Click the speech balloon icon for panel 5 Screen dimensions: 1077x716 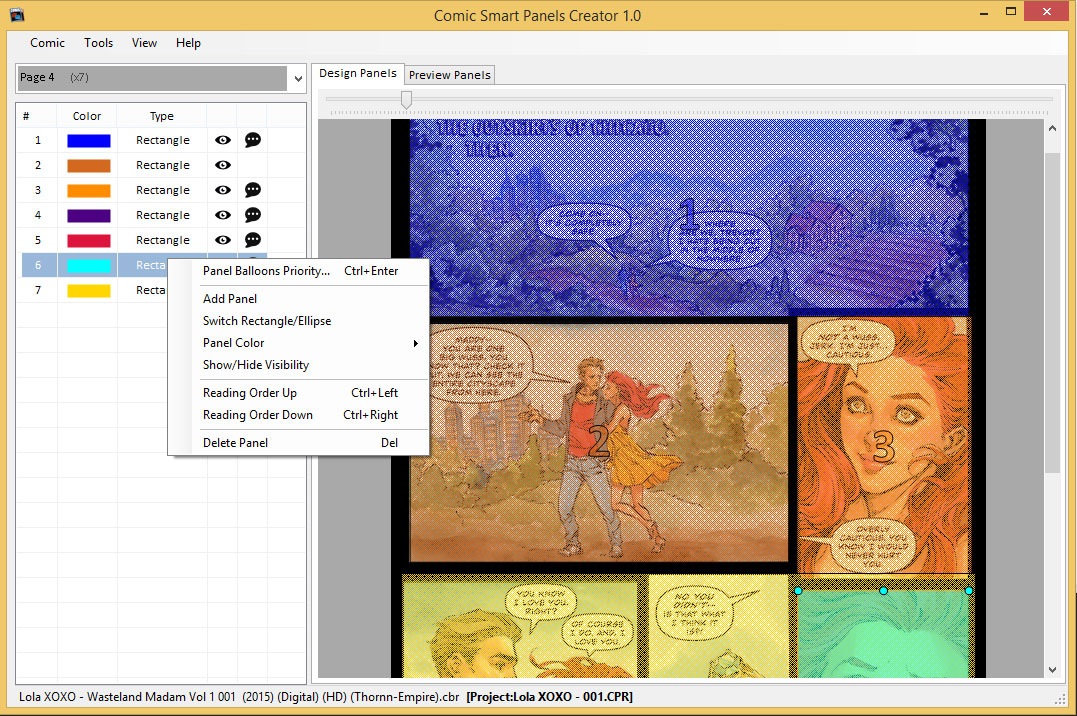click(x=253, y=240)
